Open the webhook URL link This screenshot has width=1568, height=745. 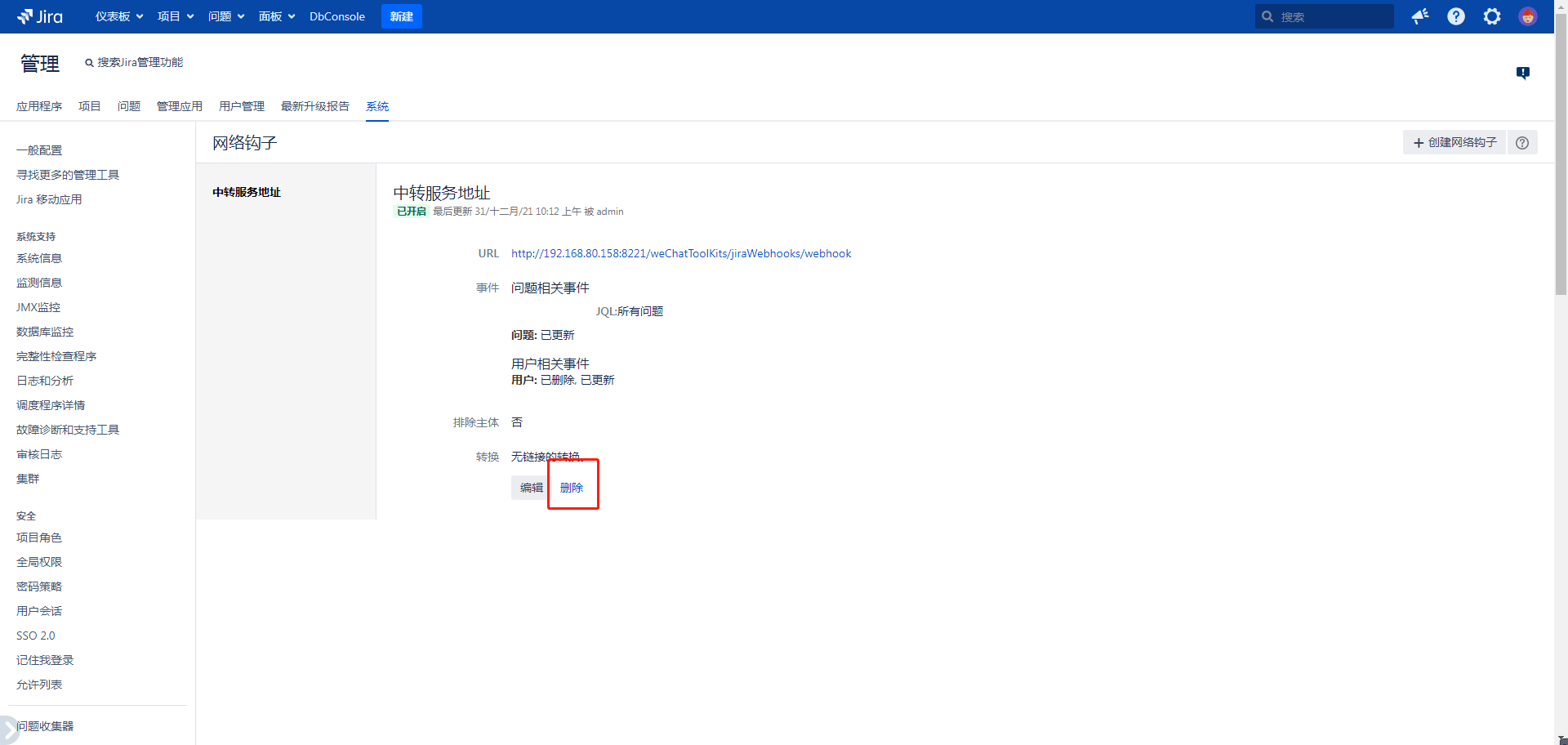coord(681,254)
